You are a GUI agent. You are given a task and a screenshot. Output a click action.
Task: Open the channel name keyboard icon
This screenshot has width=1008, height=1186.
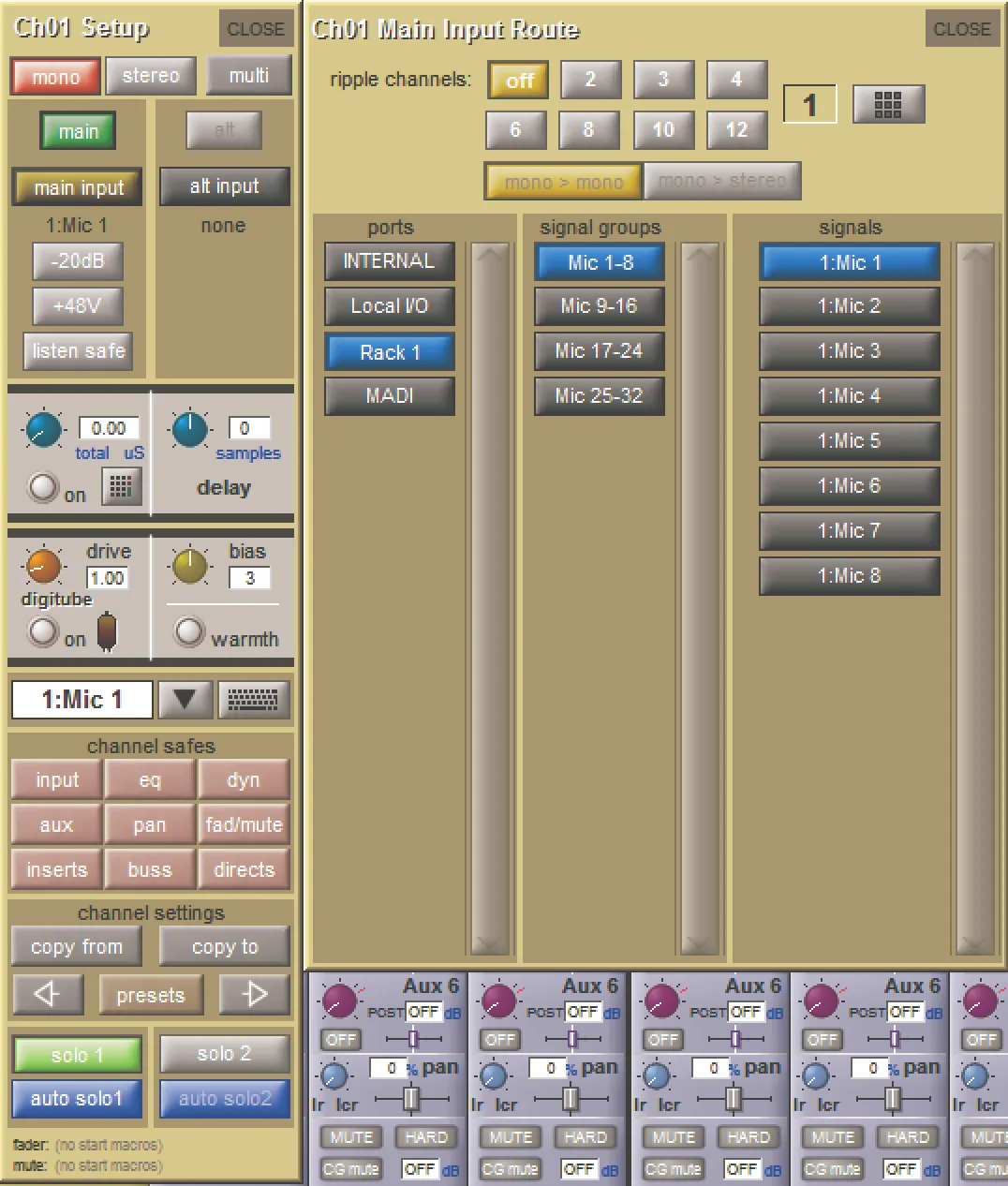tap(253, 699)
